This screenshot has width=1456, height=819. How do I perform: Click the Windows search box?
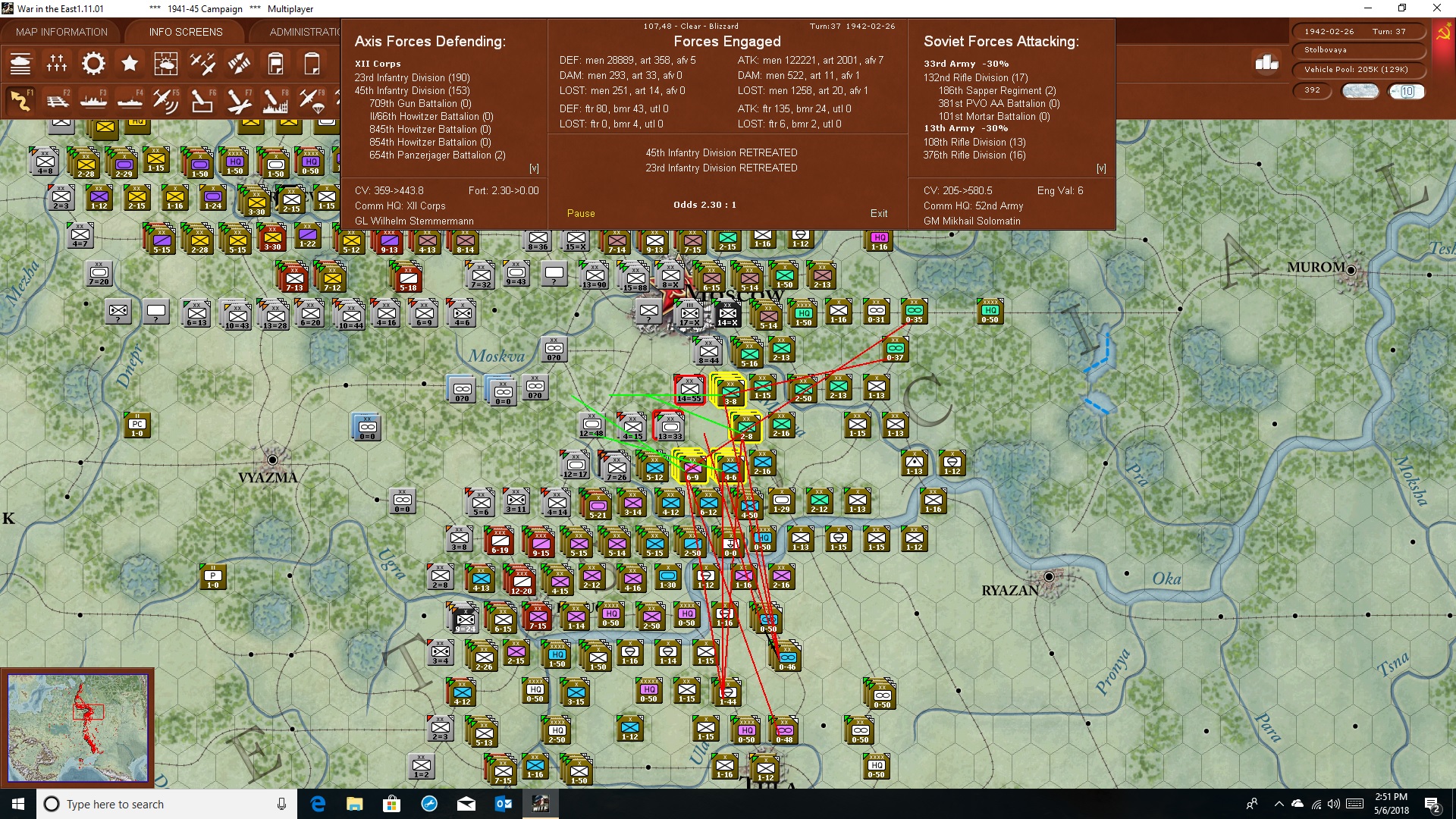(167, 804)
